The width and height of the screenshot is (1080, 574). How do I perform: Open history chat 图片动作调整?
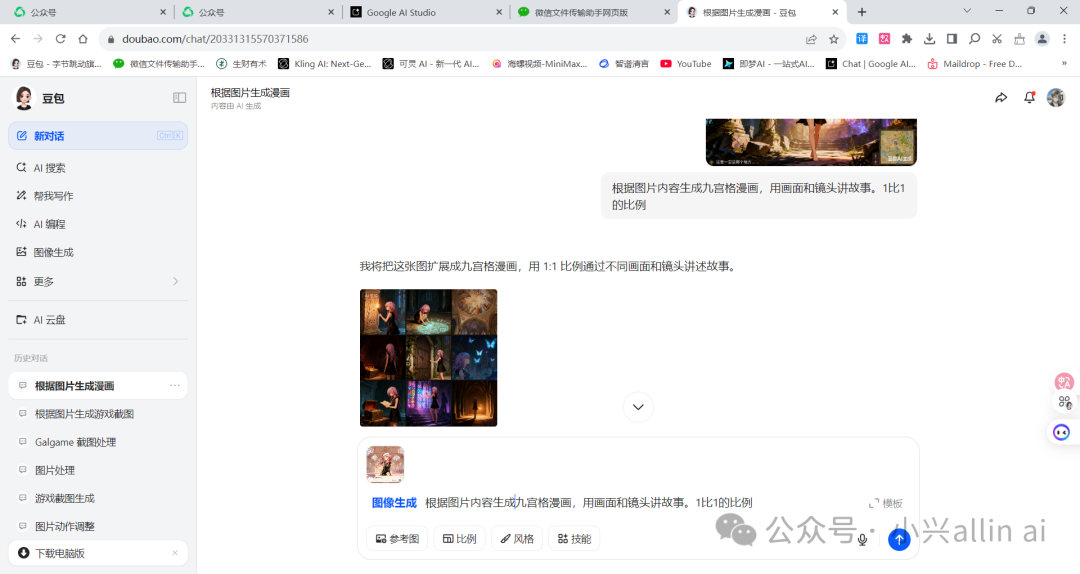(x=98, y=526)
